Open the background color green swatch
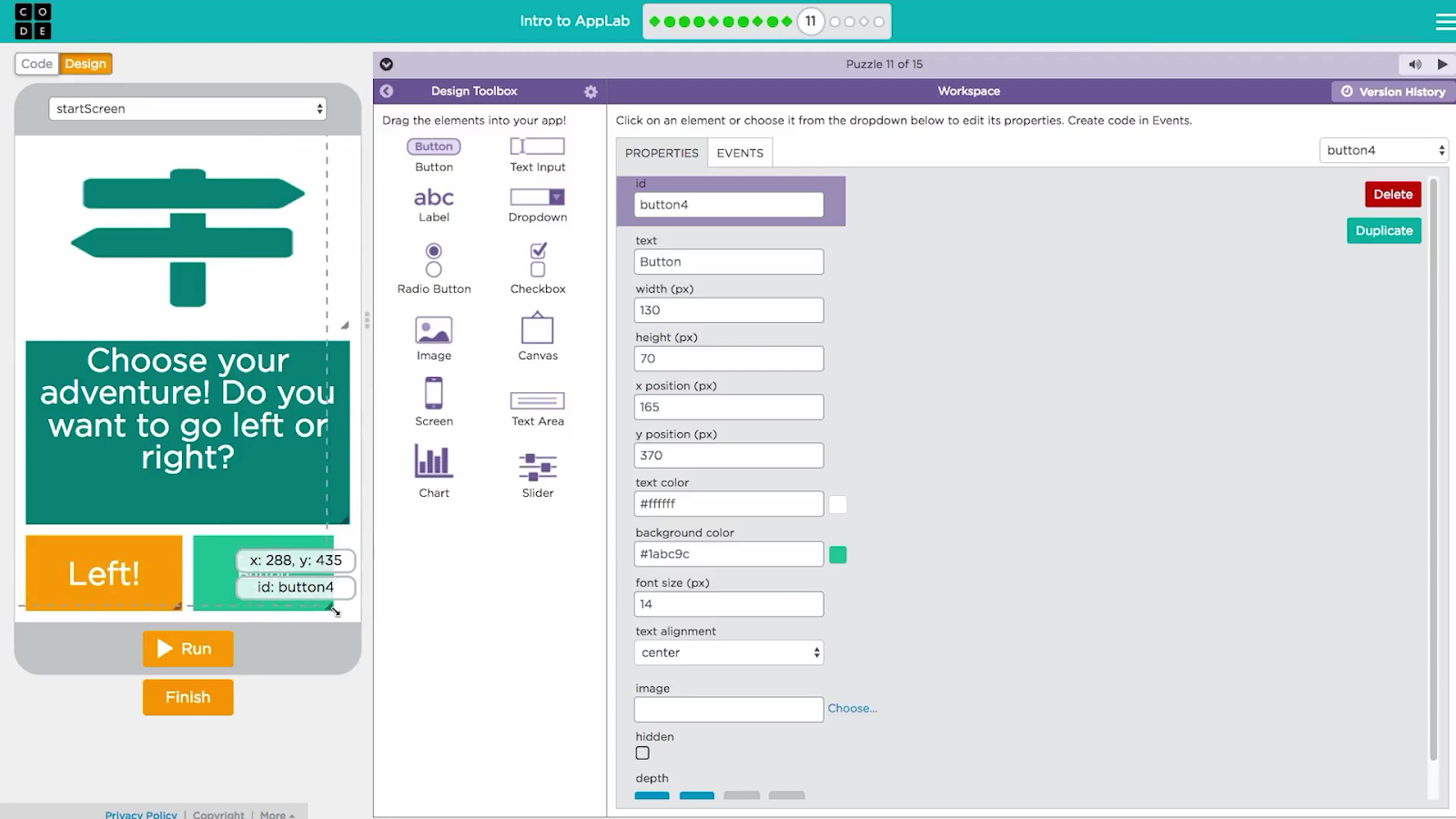This screenshot has height=819, width=1456. tap(838, 555)
